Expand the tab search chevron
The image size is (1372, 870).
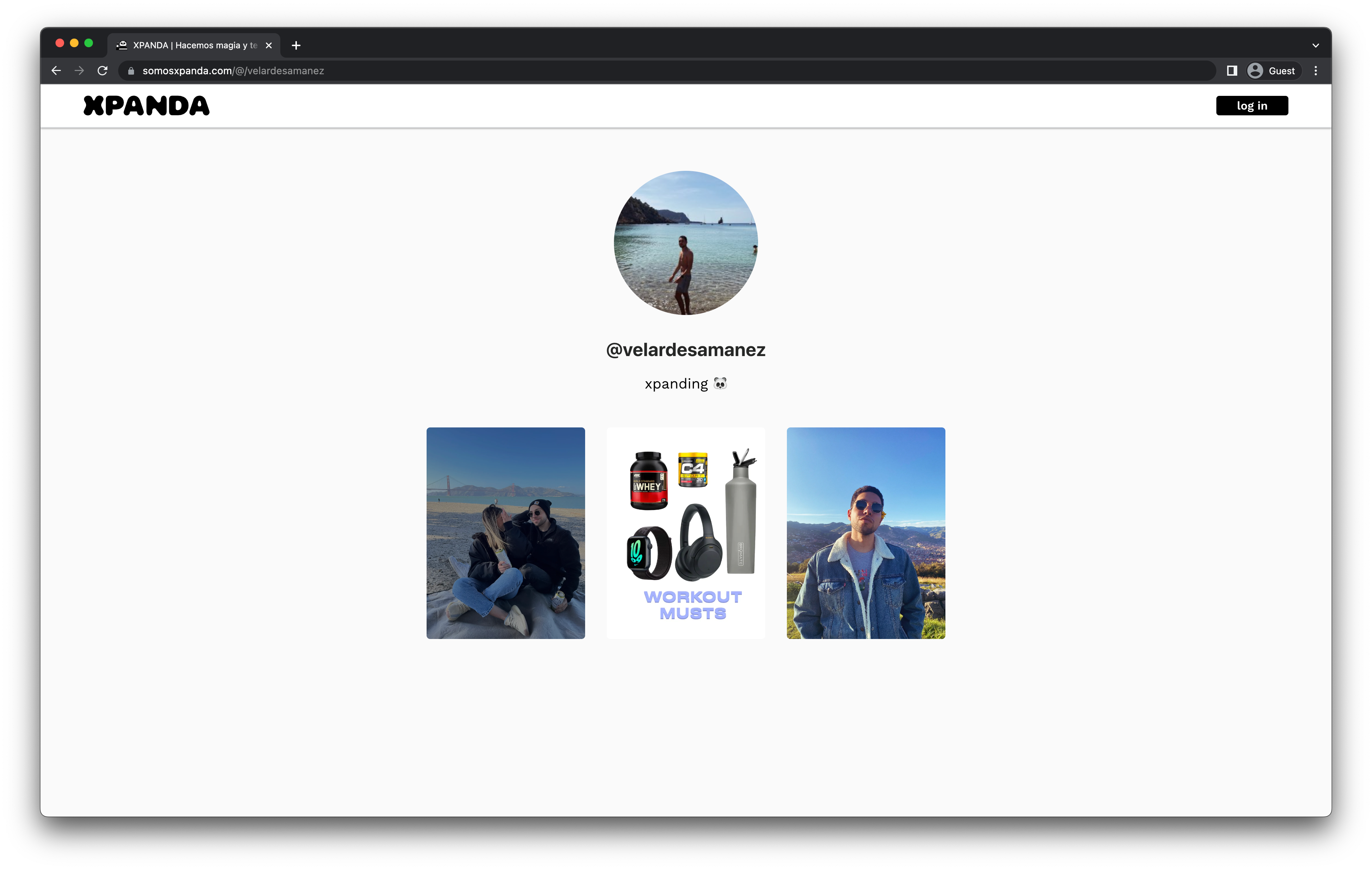point(1315,46)
